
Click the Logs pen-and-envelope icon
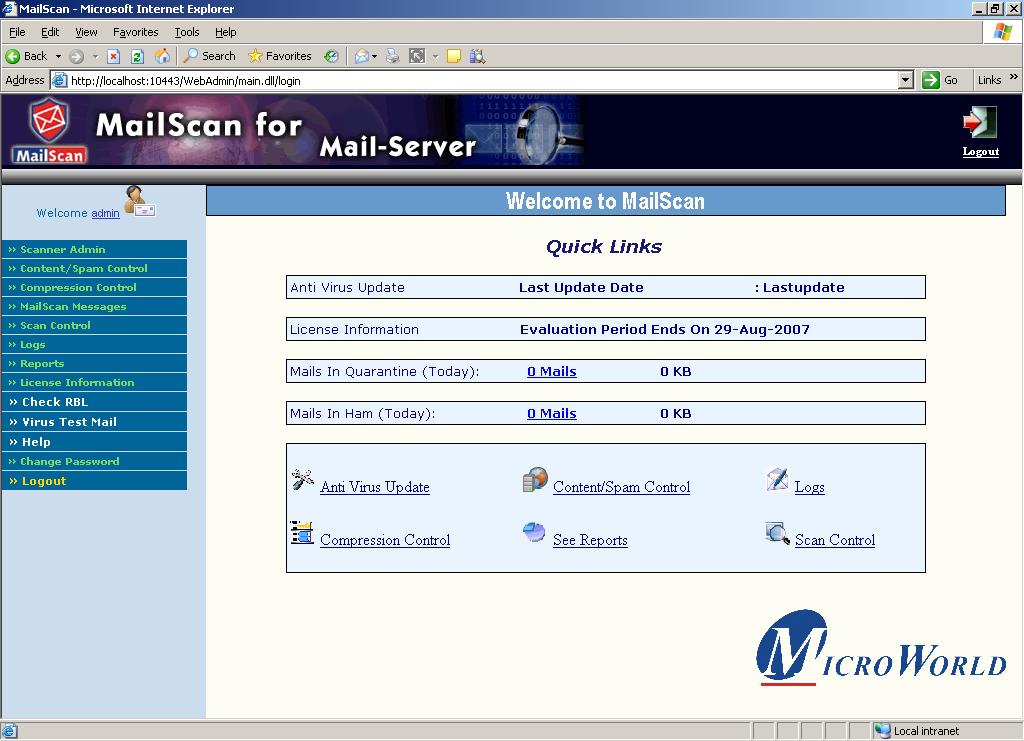click(x=777, y=480)
